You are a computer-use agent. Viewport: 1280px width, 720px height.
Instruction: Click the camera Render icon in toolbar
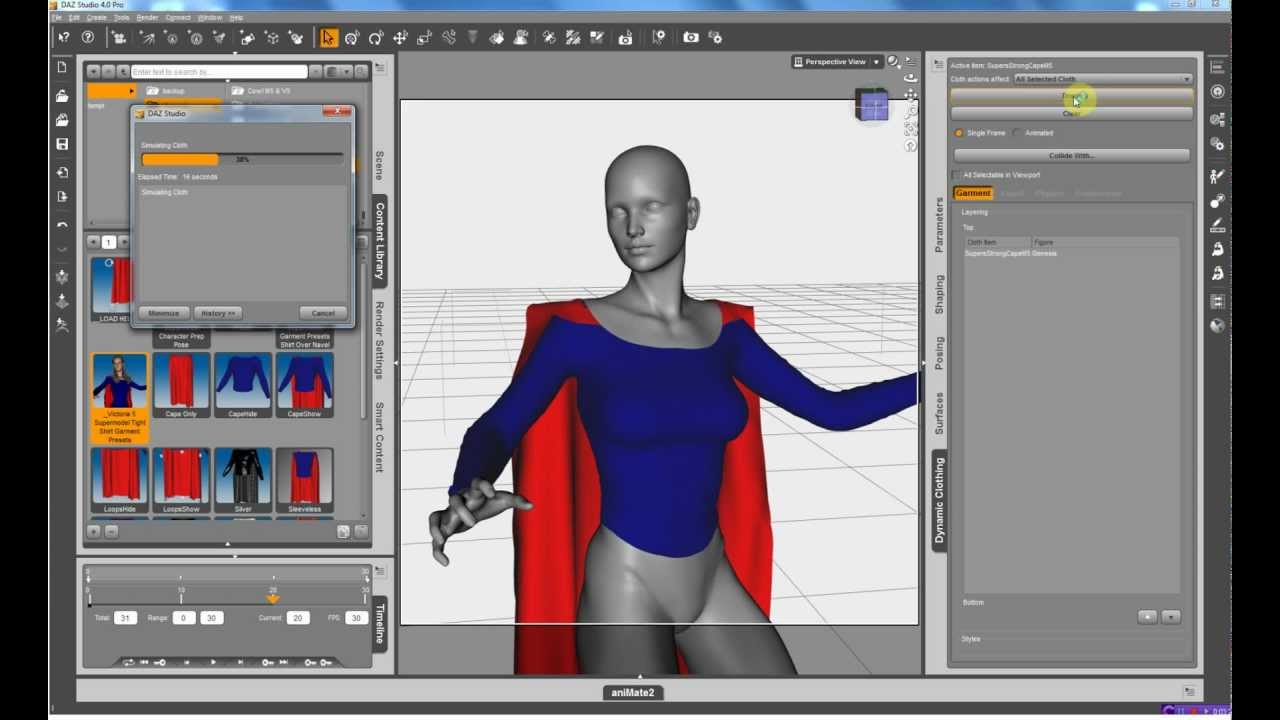coord(691,38)
